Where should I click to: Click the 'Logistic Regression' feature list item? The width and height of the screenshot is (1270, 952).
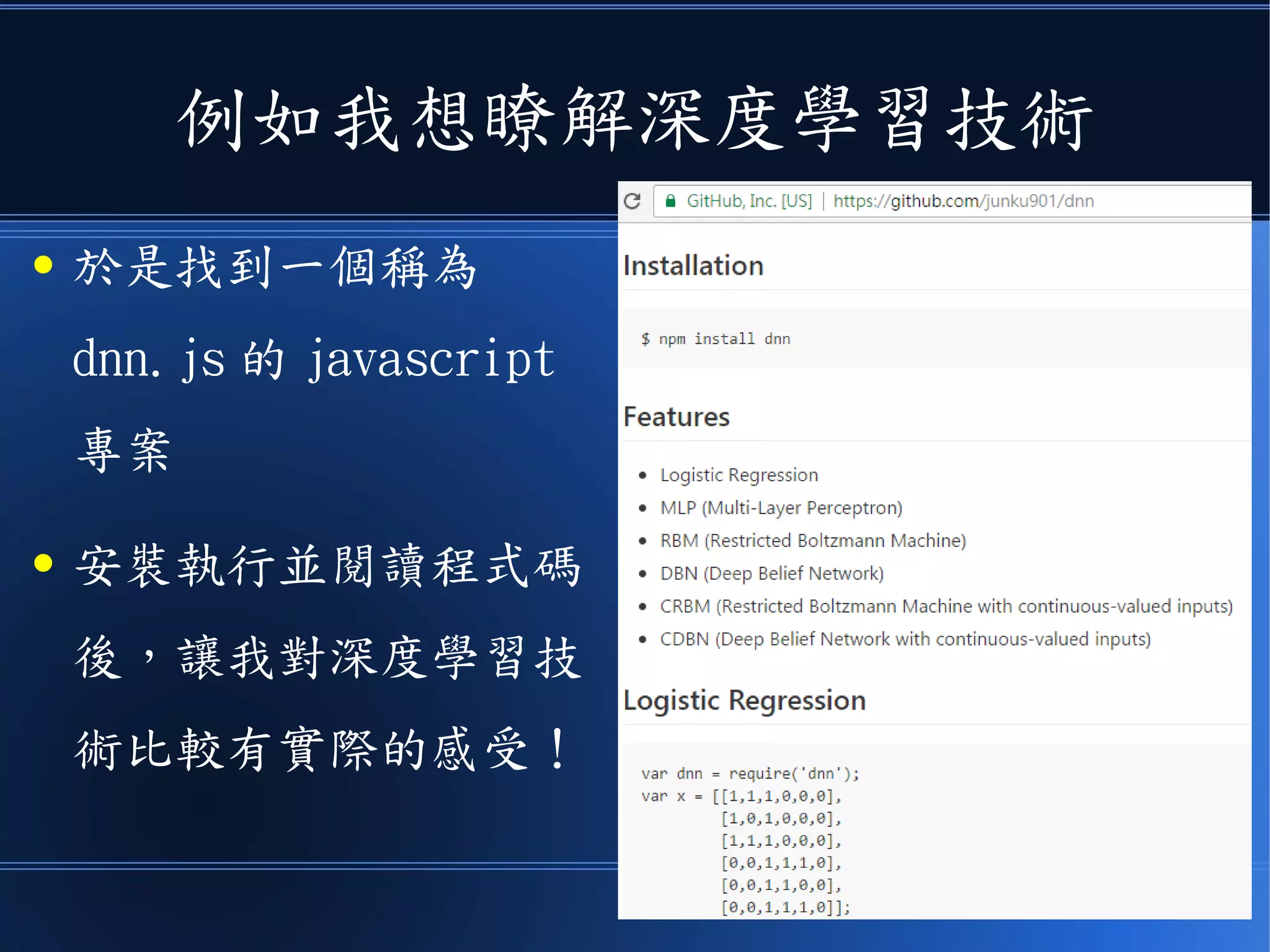tap(739, 475)
